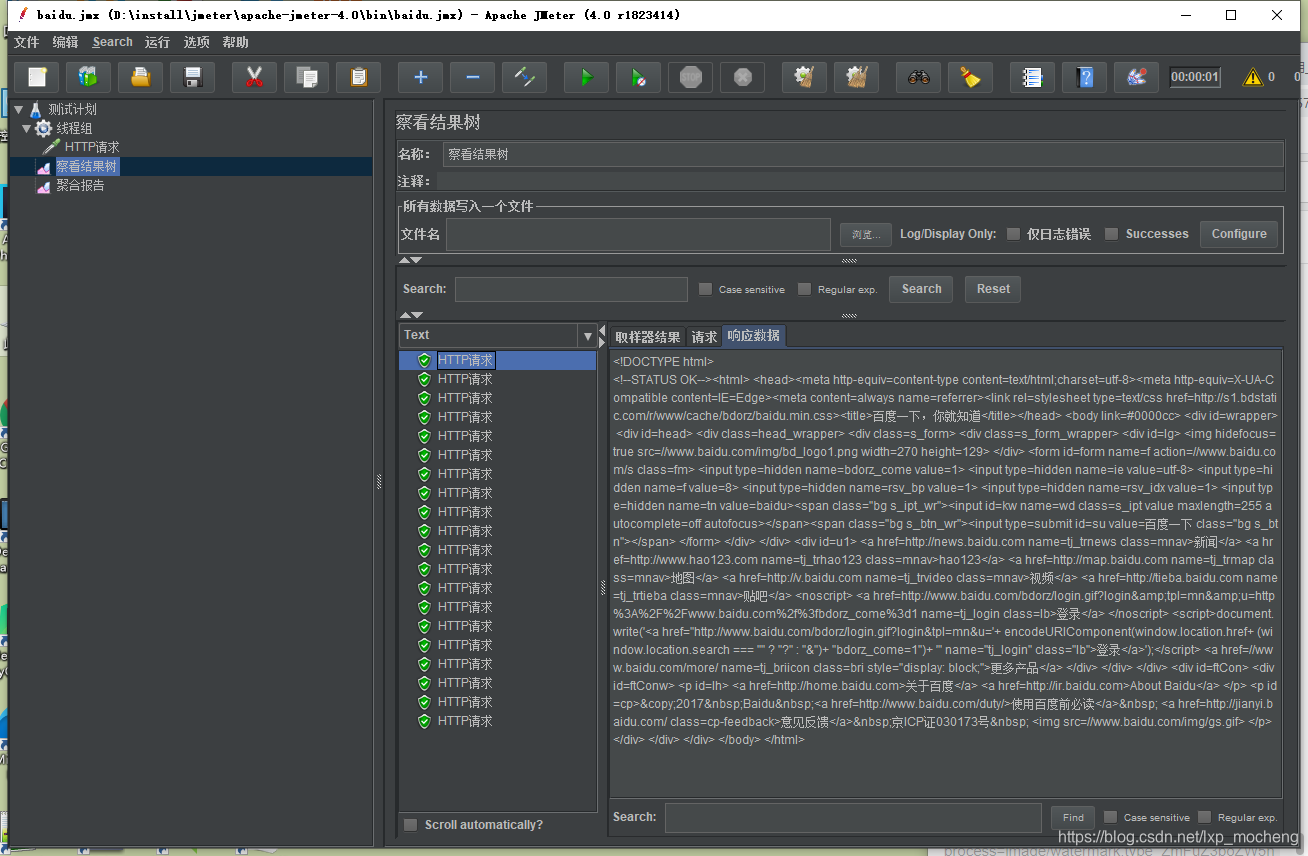Click the yellow warning triangle icon
The width and height of the screenshot is (1308, 856).
[1252, 77]
